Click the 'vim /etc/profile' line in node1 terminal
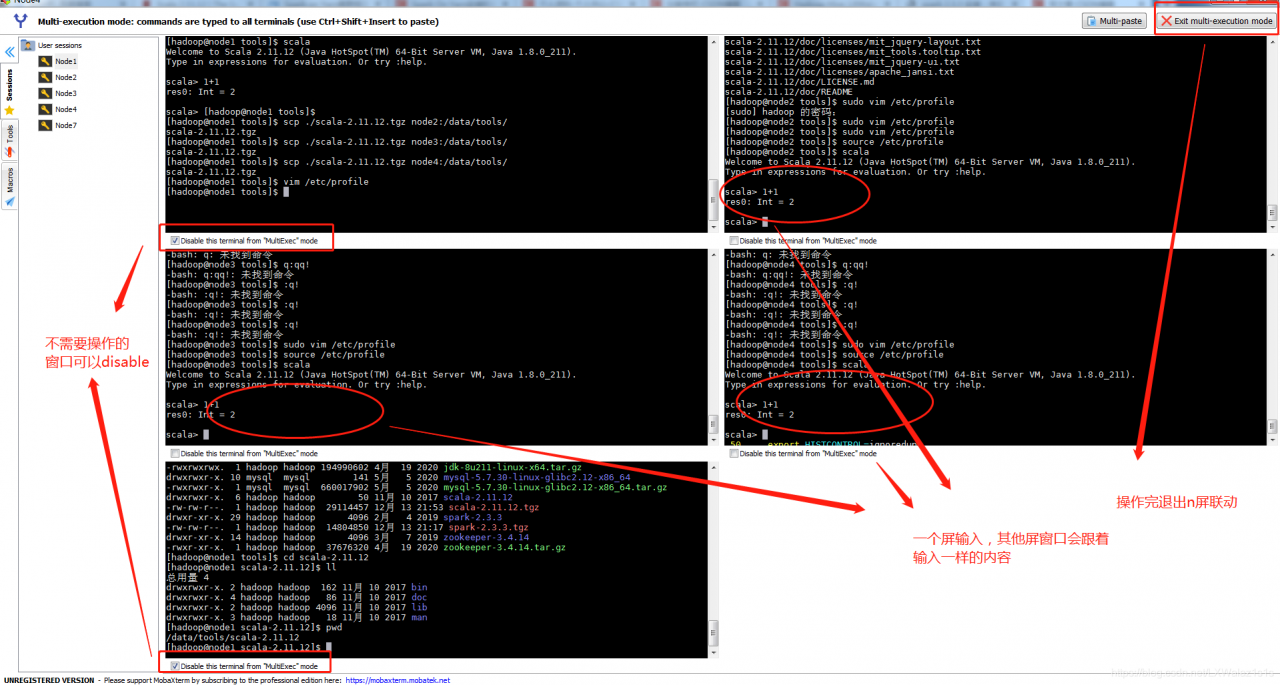 (267, 182)
